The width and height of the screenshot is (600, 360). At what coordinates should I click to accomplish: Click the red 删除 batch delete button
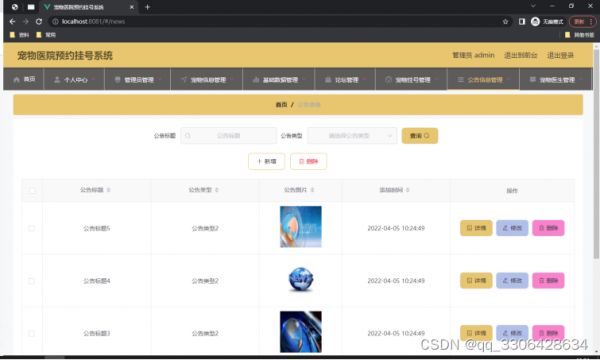click(308, 161)
